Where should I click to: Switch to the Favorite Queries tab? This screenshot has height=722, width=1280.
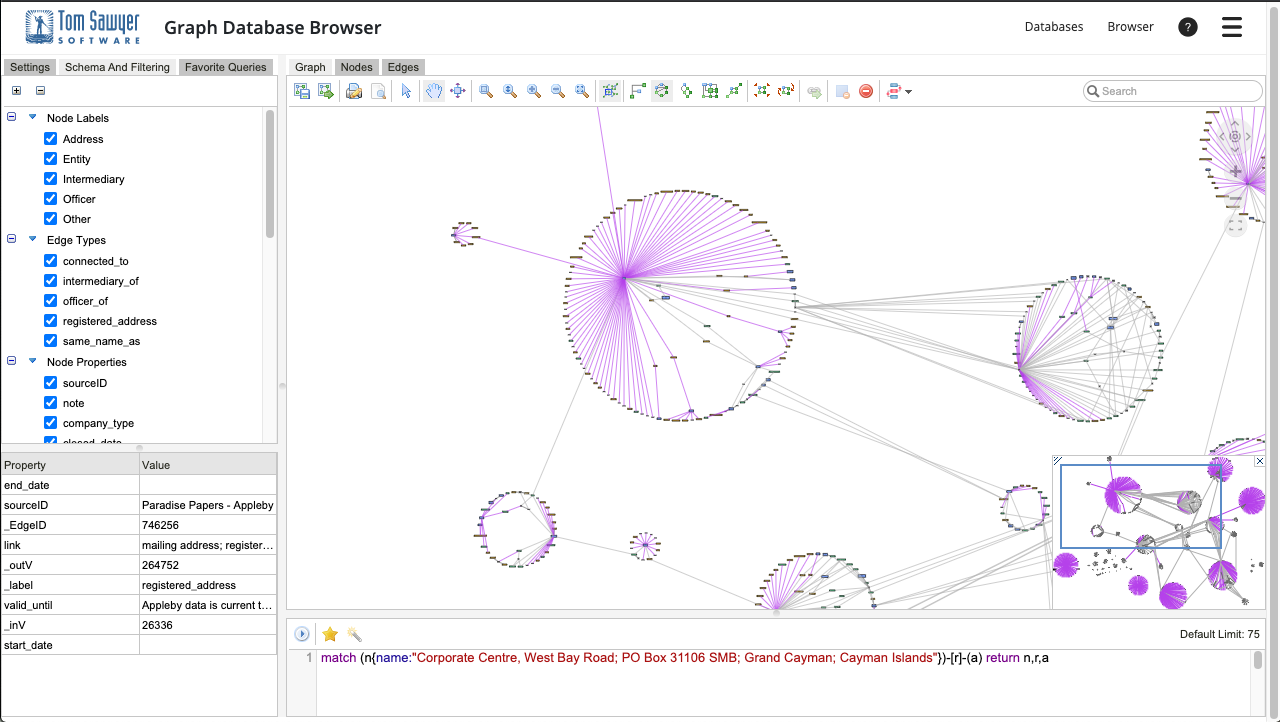(x=225, y=67)
